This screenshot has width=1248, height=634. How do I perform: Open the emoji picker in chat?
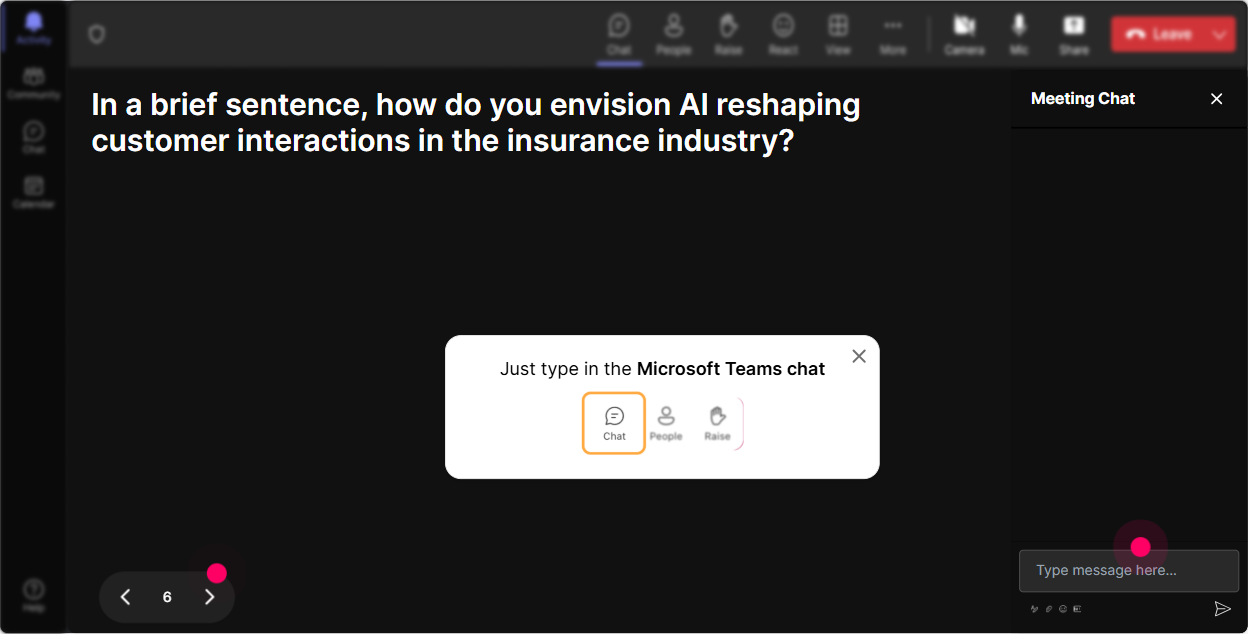[1063, 608]
